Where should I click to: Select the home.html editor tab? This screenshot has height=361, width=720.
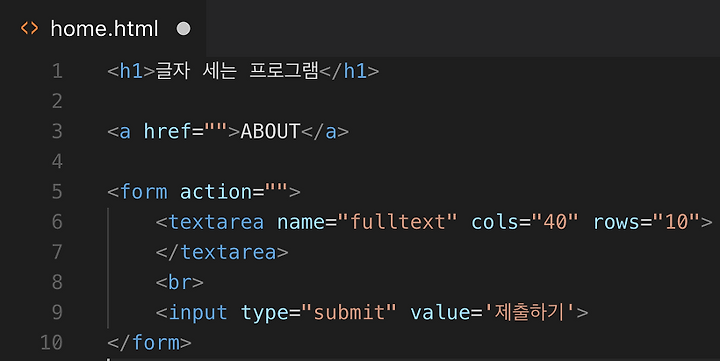tap(103, 28)
